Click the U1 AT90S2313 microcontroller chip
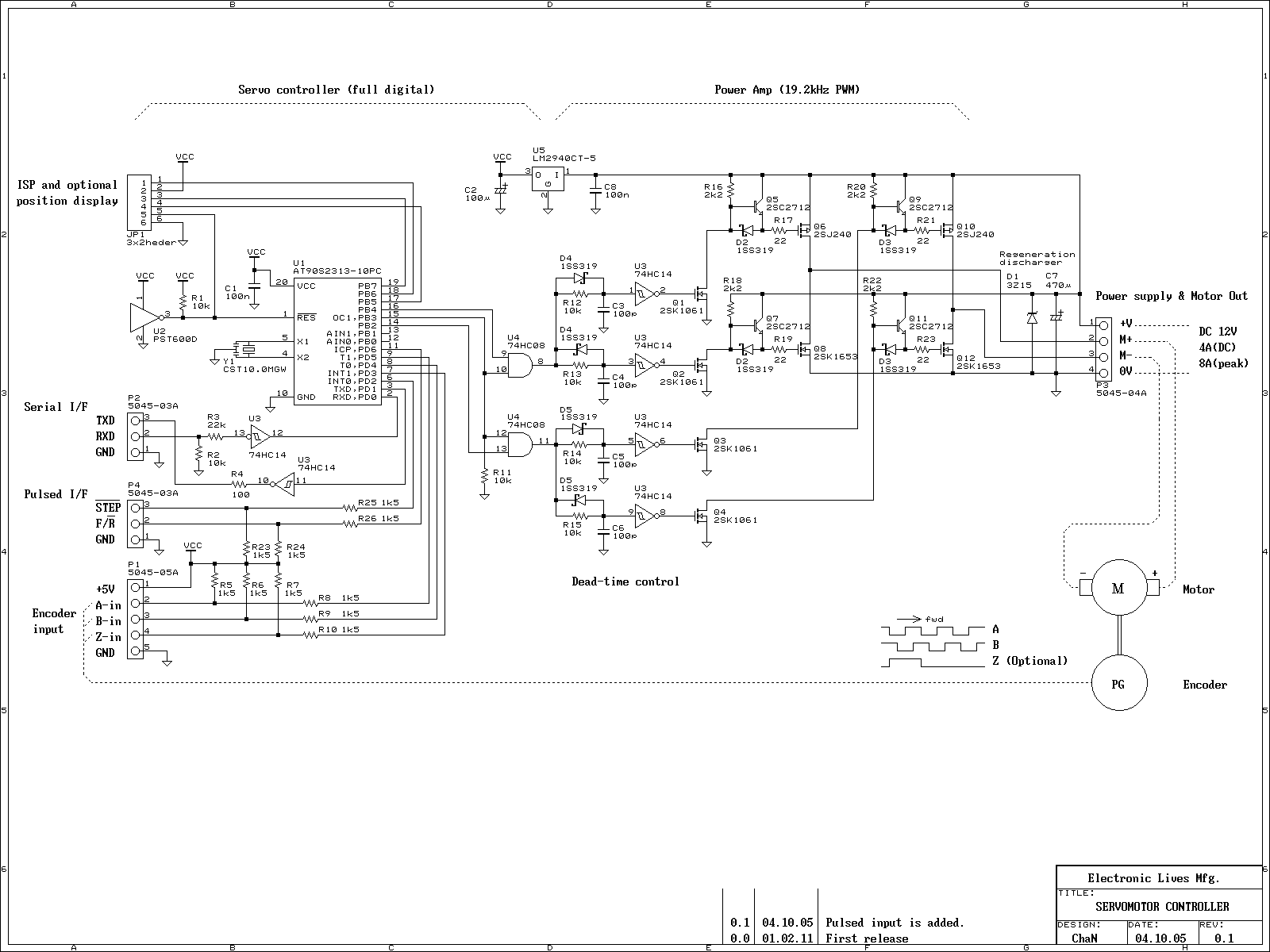Image resolution: width=1270 pixels, height=952 pixels. [x=337, y=341]
